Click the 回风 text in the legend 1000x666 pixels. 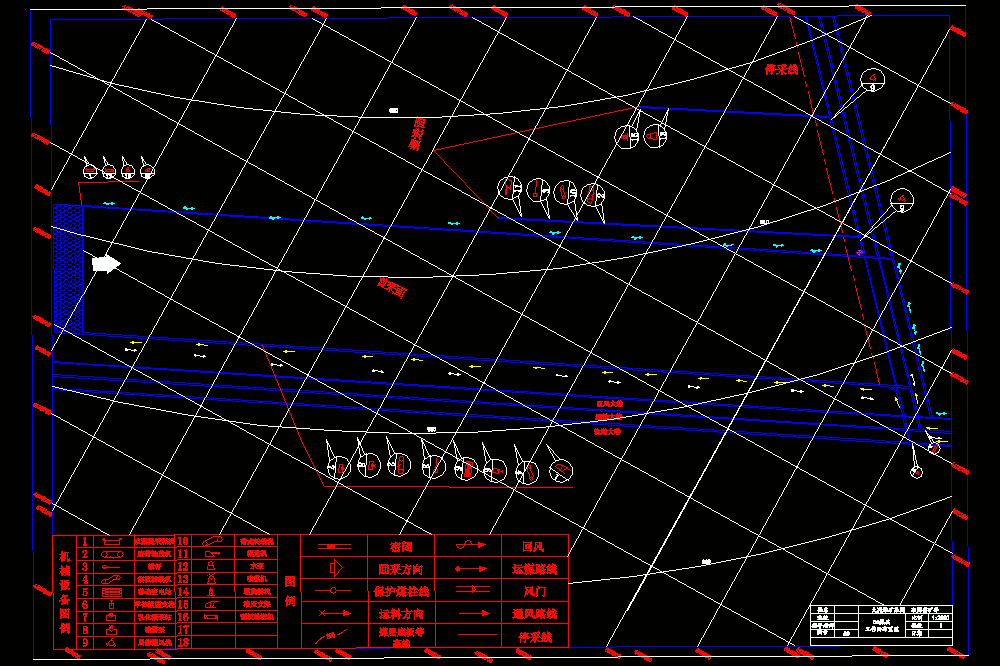(533, 547)
